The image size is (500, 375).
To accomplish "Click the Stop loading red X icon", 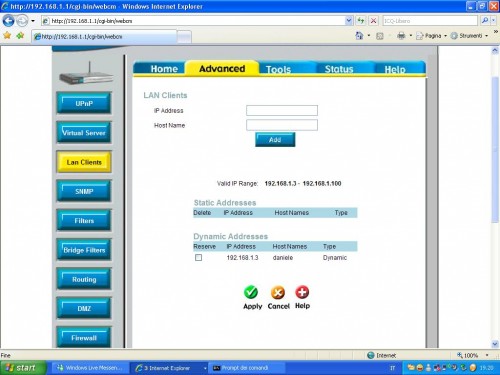I will coord(374,21).
